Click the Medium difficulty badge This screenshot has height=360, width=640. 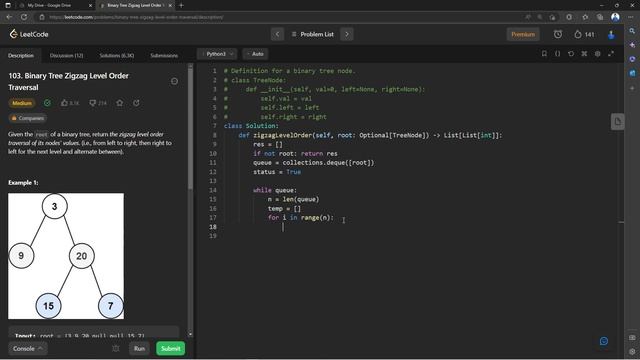[x=22, y=103]
